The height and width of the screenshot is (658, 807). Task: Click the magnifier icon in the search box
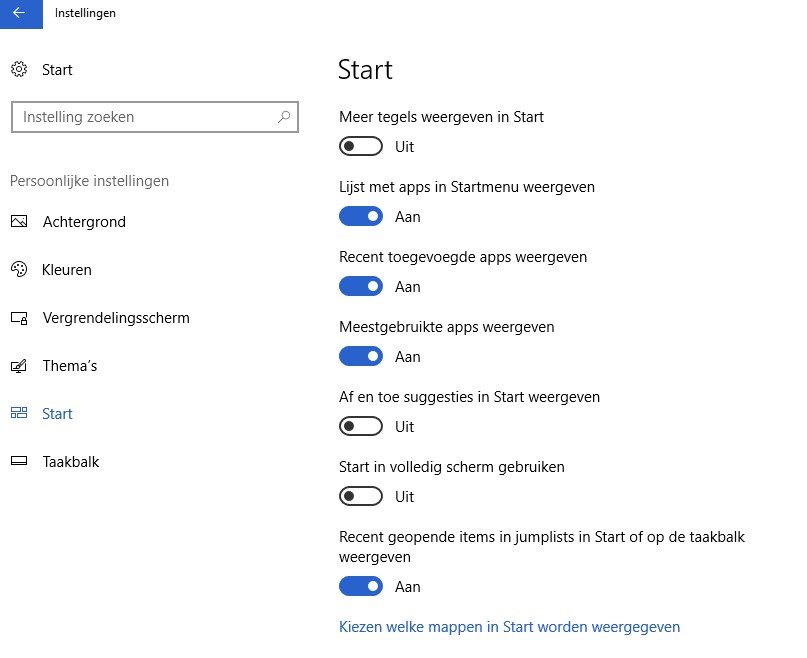[284, 117]
